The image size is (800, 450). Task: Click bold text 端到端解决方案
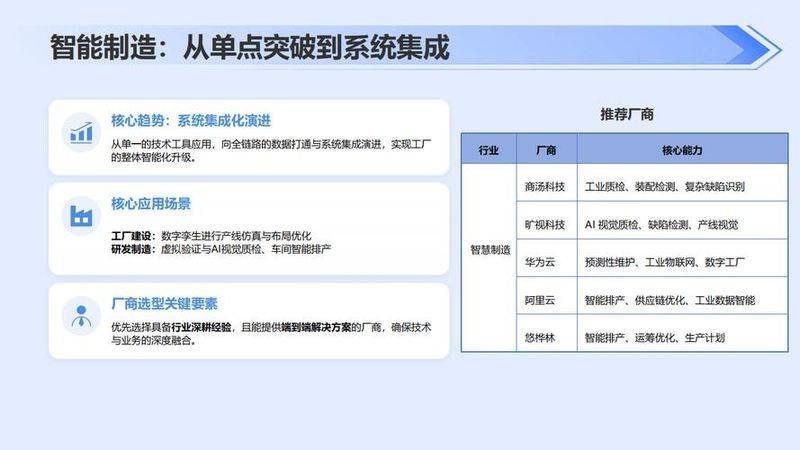(316, 327)
